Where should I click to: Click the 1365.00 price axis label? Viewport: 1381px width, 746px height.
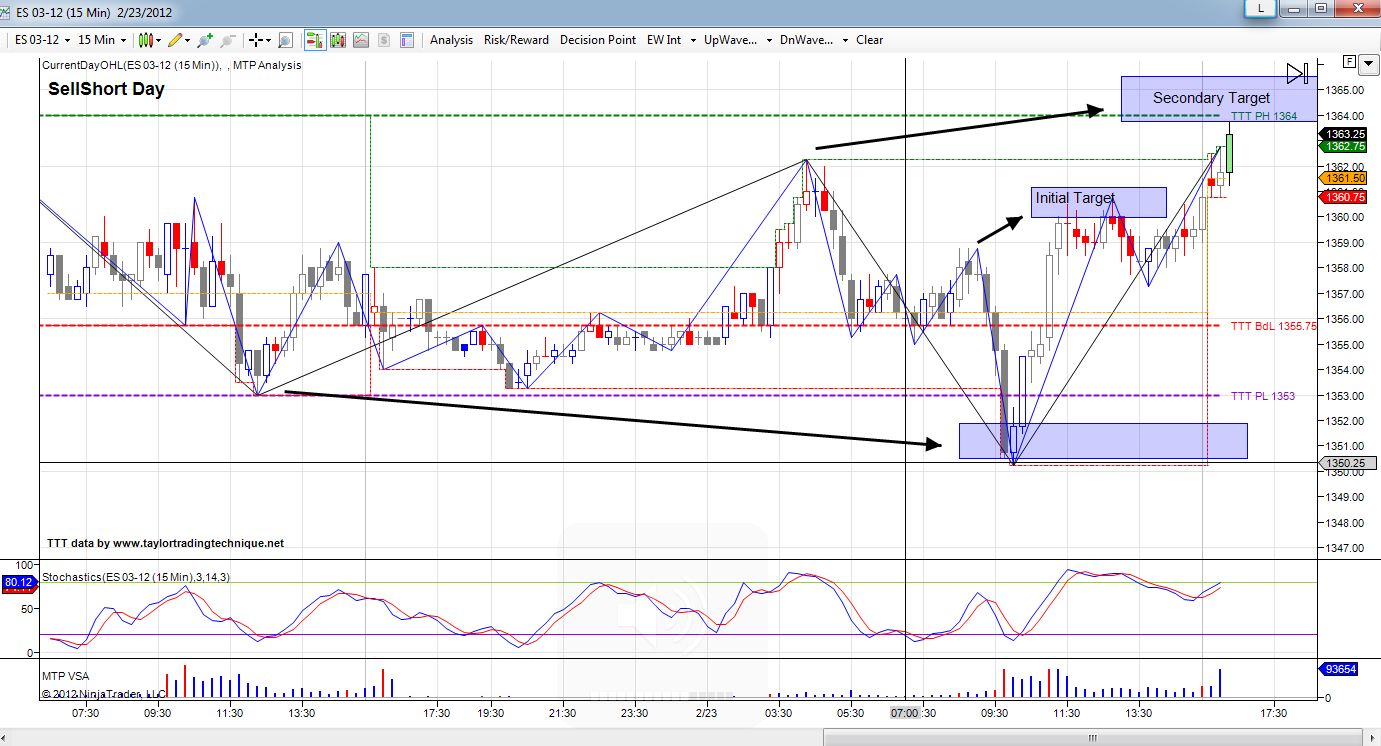(x=1345, y=91)
